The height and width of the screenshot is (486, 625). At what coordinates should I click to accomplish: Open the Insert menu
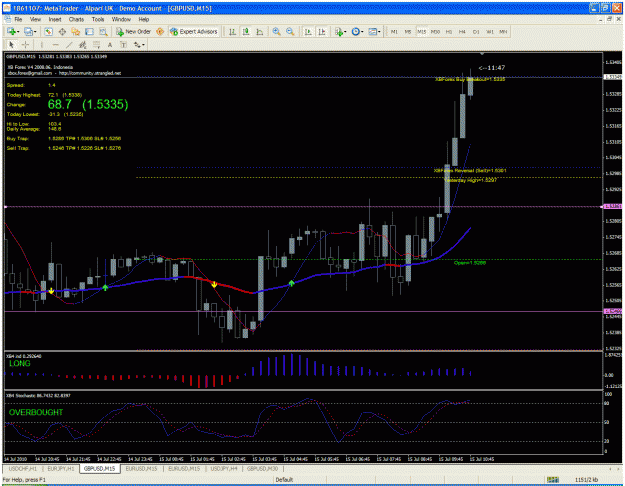click(x=55, y=19)
